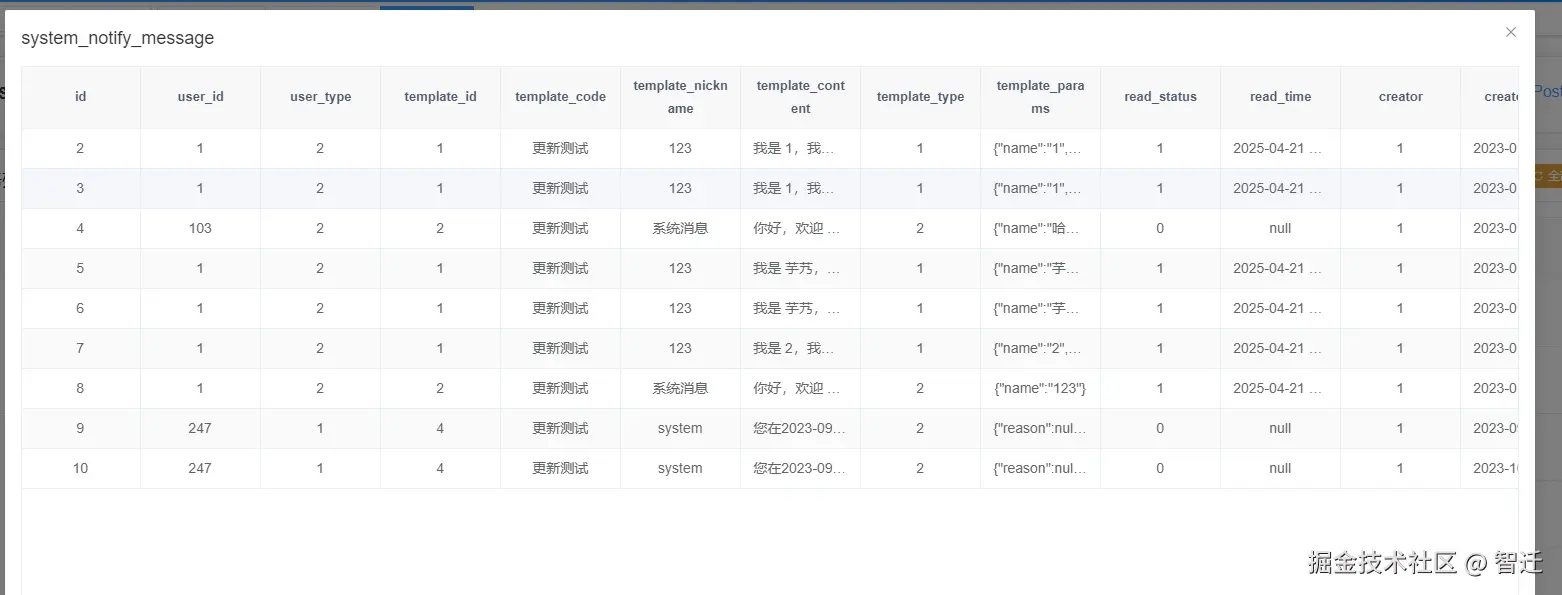This screenshot has height=595, width=1562.
Task: Select id cell with value 4
Action: pos(80,228)
